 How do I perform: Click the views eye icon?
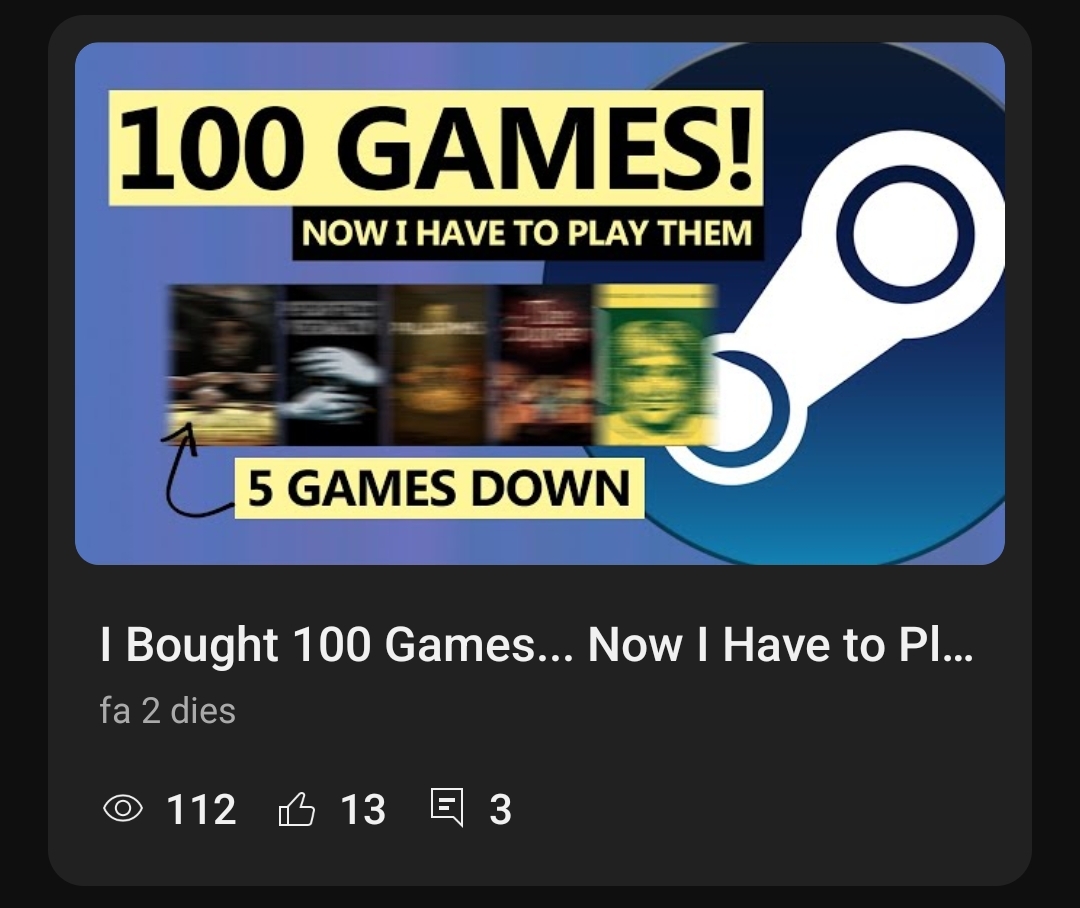pyautogui.click(x=123, y=808)
